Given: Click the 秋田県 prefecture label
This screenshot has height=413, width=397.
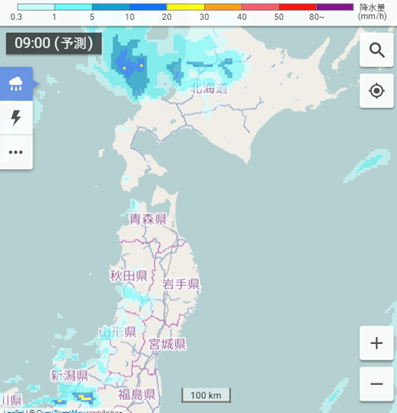Looking at the screenshot, I should point(129,276).
